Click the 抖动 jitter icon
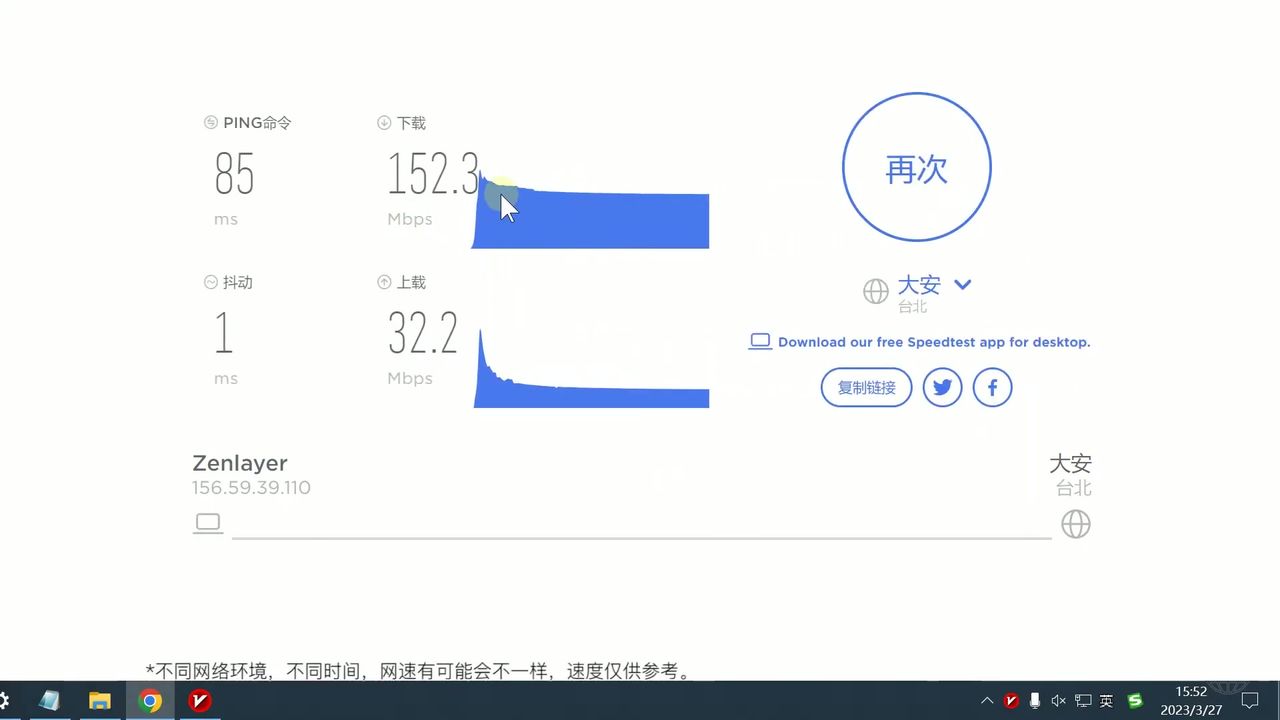 (x=210, y=282)
